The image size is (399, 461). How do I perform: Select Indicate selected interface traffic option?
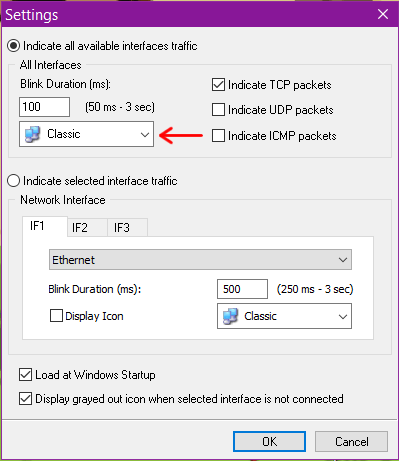pos(14,181)
